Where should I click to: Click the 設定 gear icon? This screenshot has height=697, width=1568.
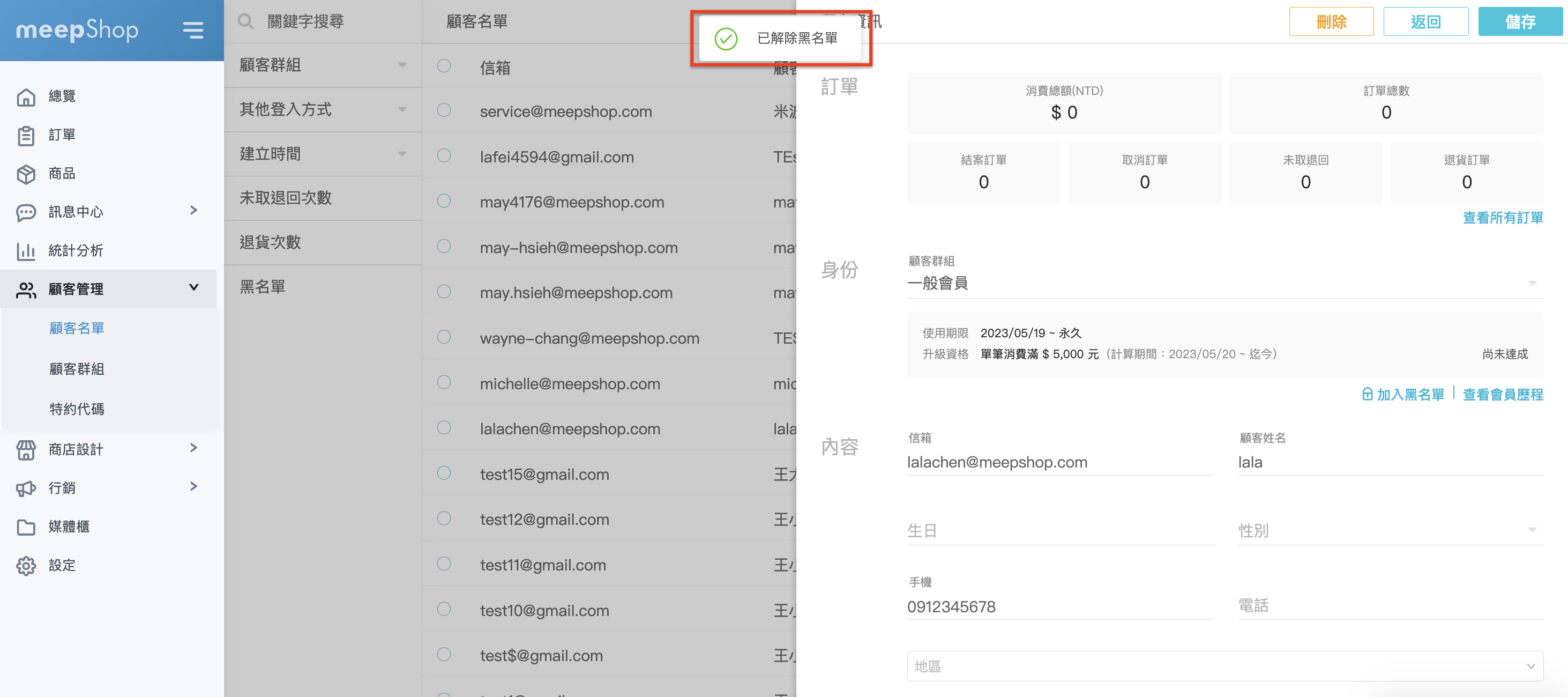[26, 566]
